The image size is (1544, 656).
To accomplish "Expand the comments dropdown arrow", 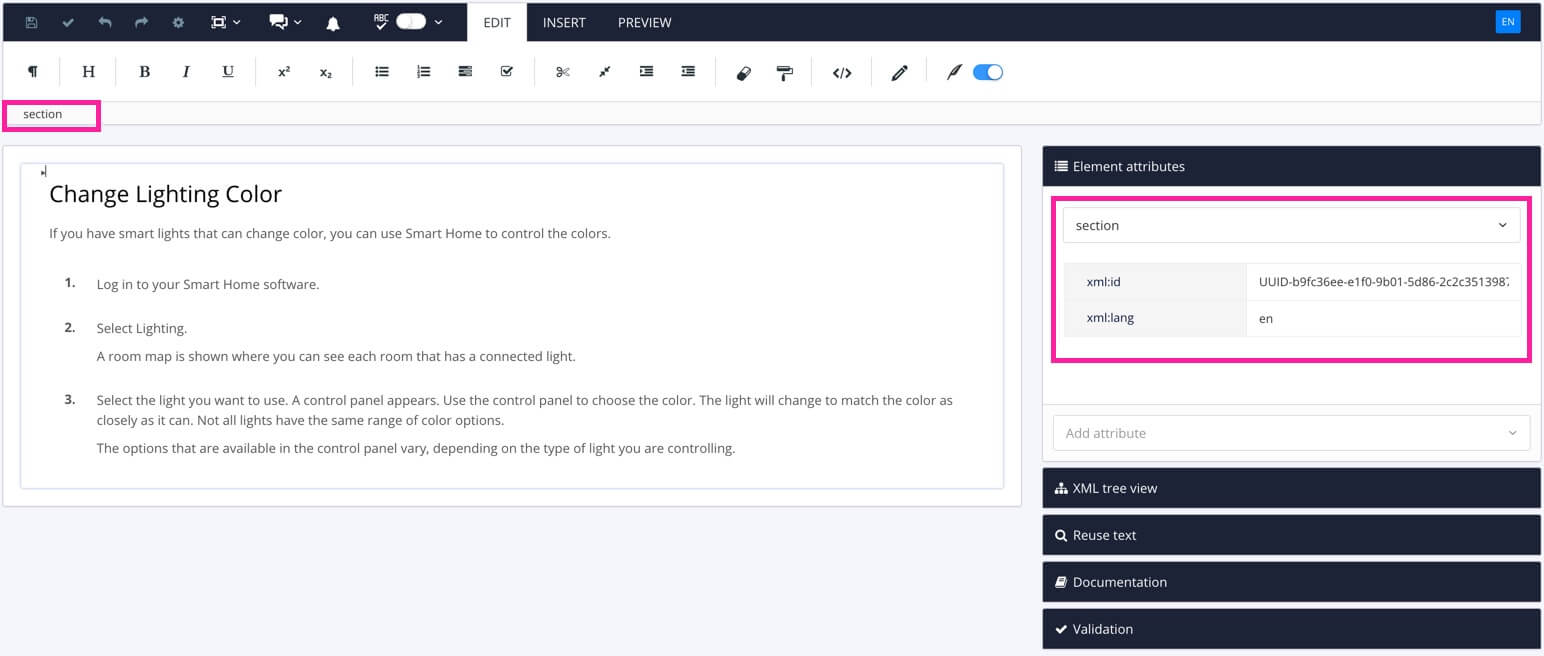I will [300, 20].
